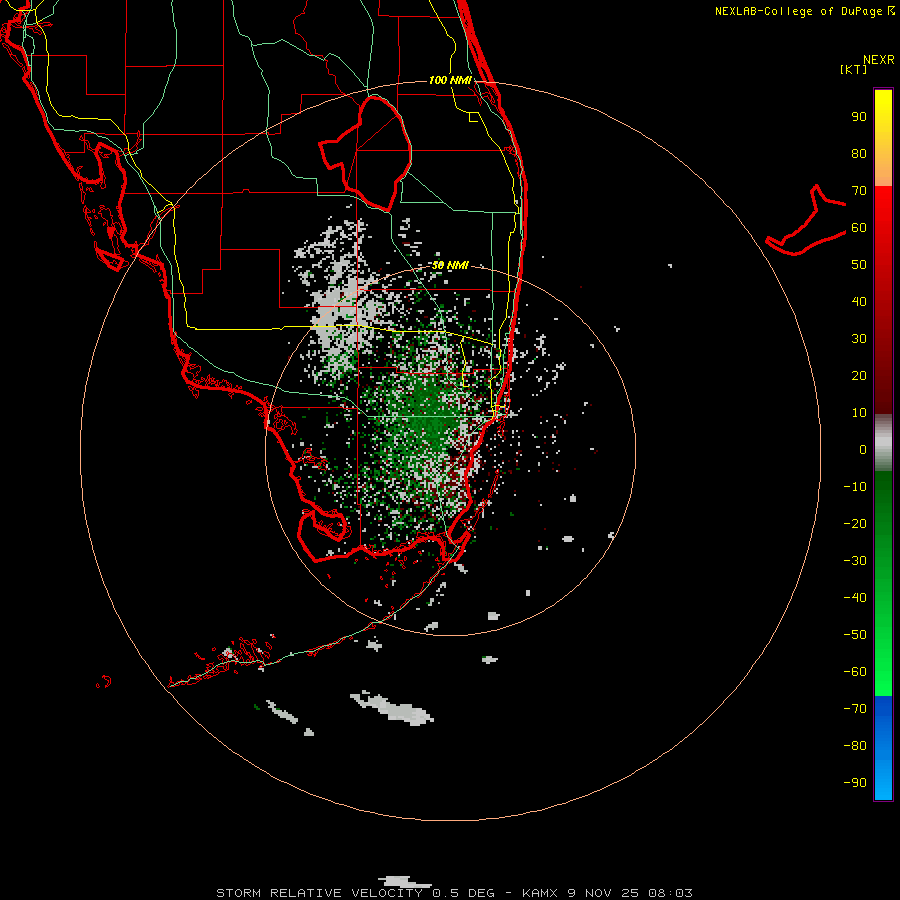This screenshot has height=900, width=900.
Task: Click the 50 NMI range ring label
Action: click(x=450, y=265)
